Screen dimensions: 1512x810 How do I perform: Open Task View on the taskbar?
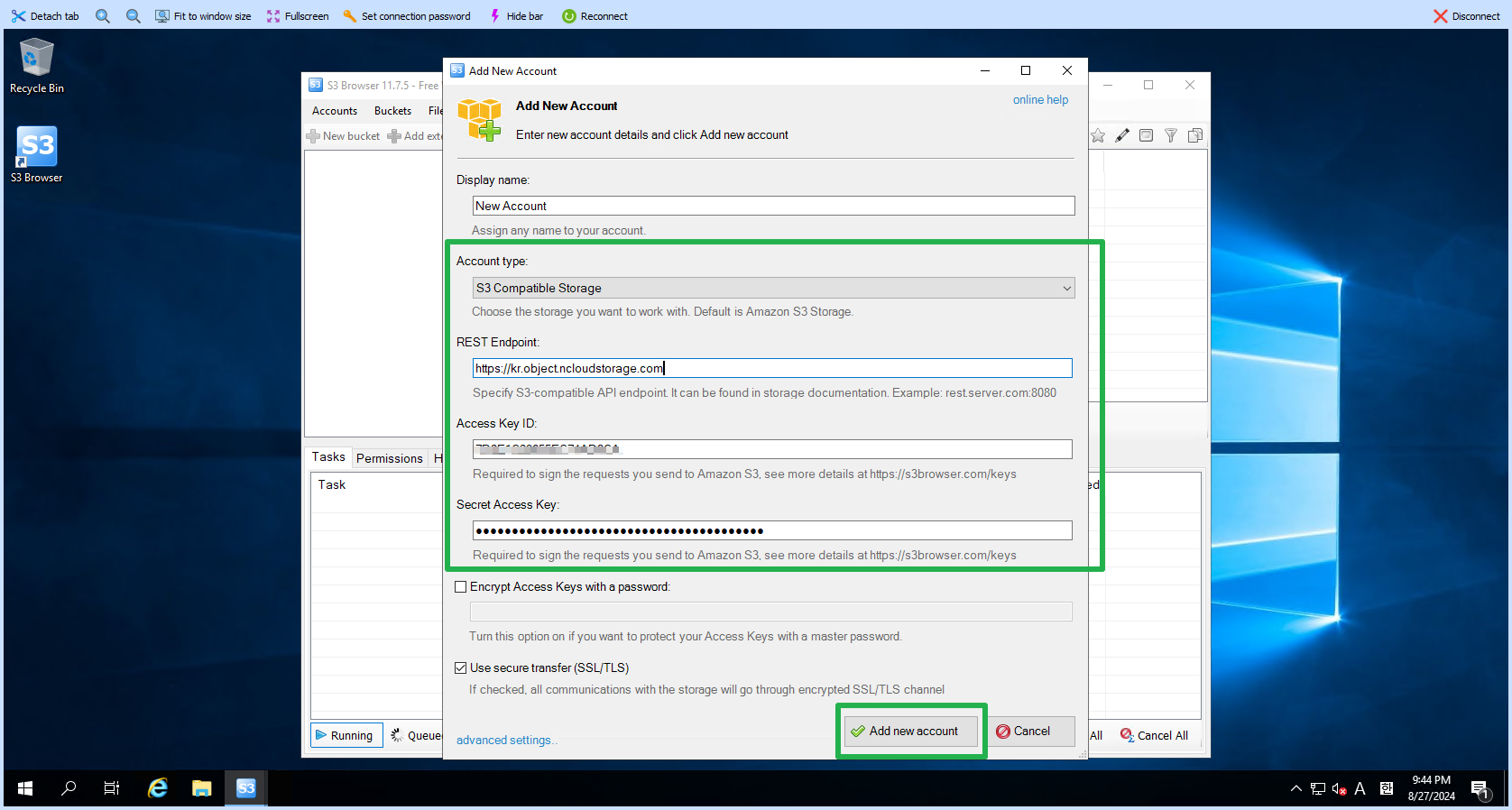click(112, 788)
